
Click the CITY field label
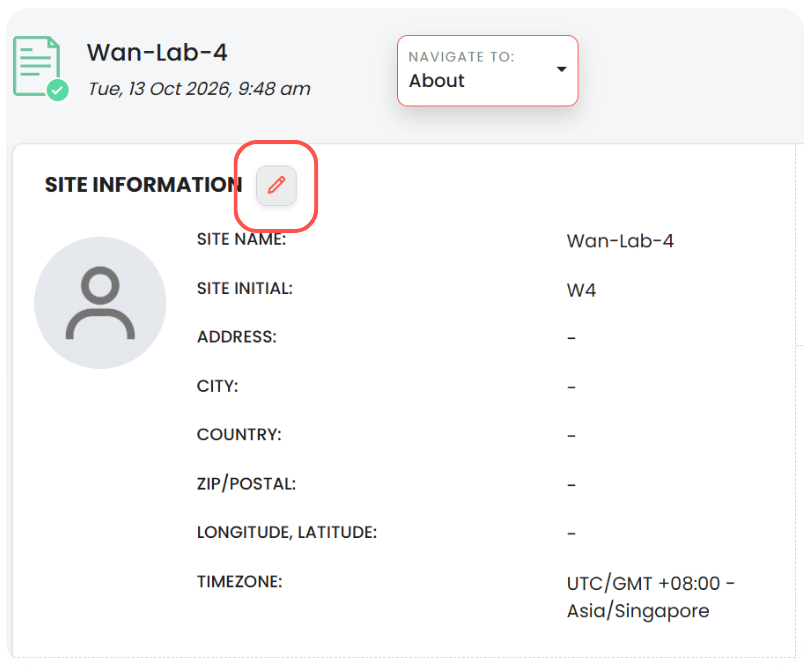click(x=217, y=386)
